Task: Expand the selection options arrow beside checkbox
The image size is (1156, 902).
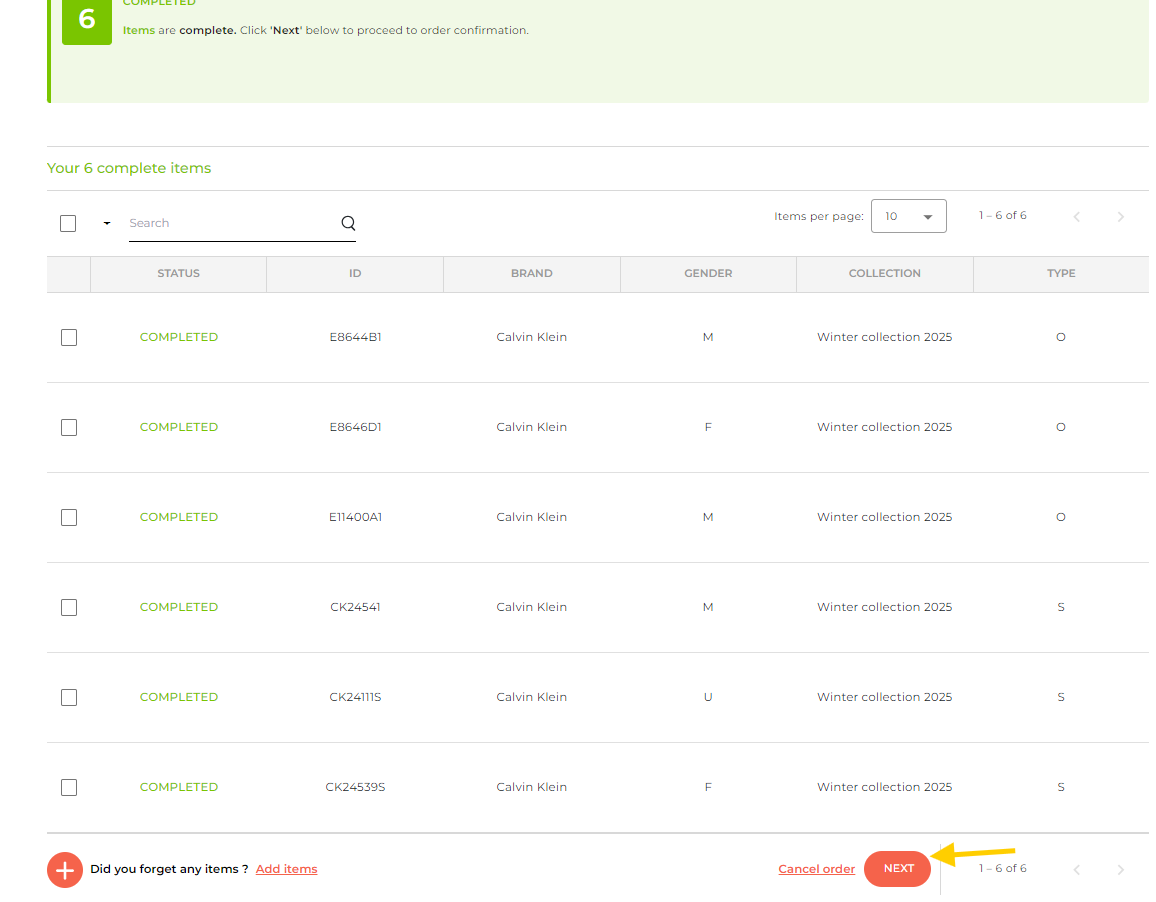Action: point(107,223)
